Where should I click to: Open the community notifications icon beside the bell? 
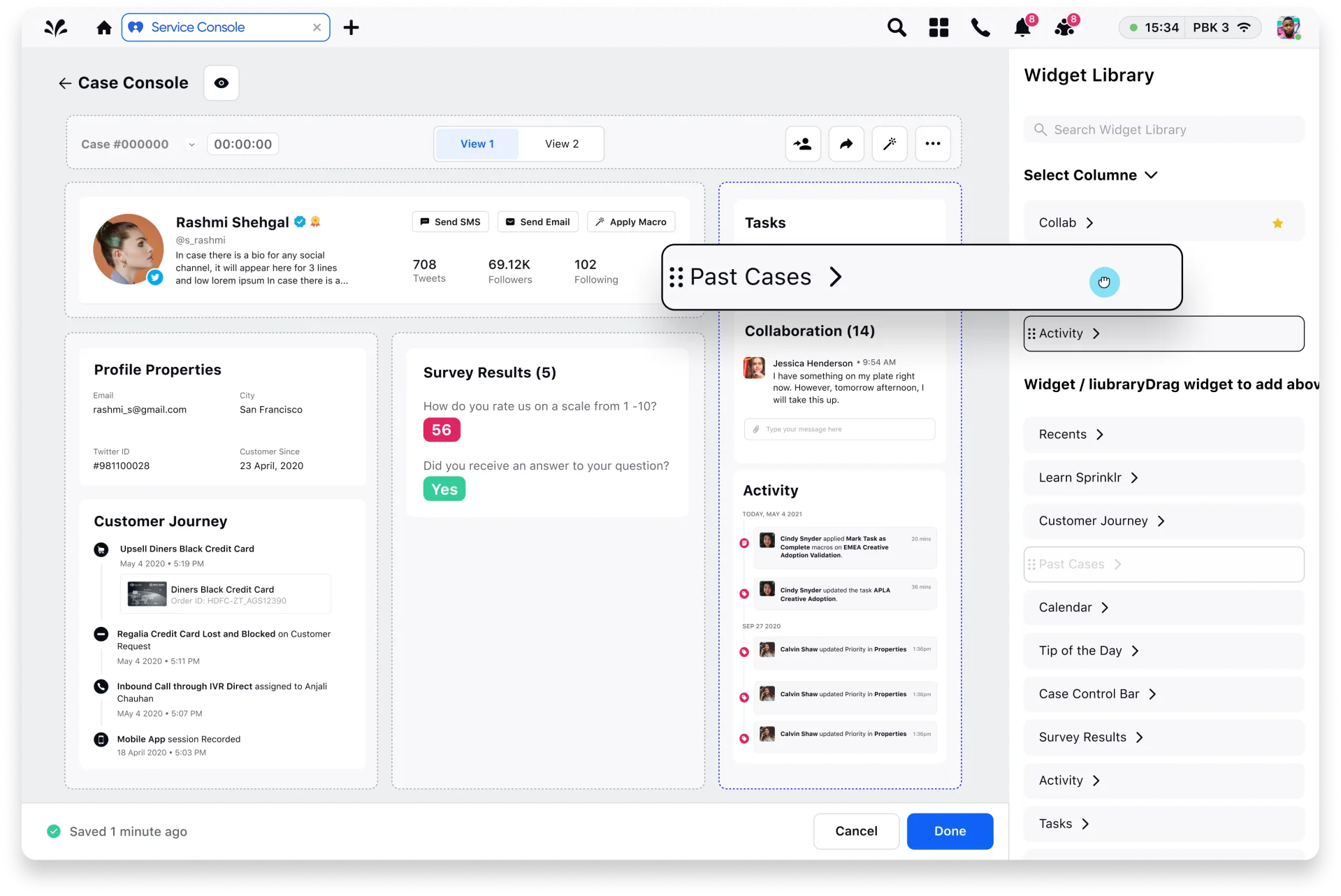[1066, 27]
